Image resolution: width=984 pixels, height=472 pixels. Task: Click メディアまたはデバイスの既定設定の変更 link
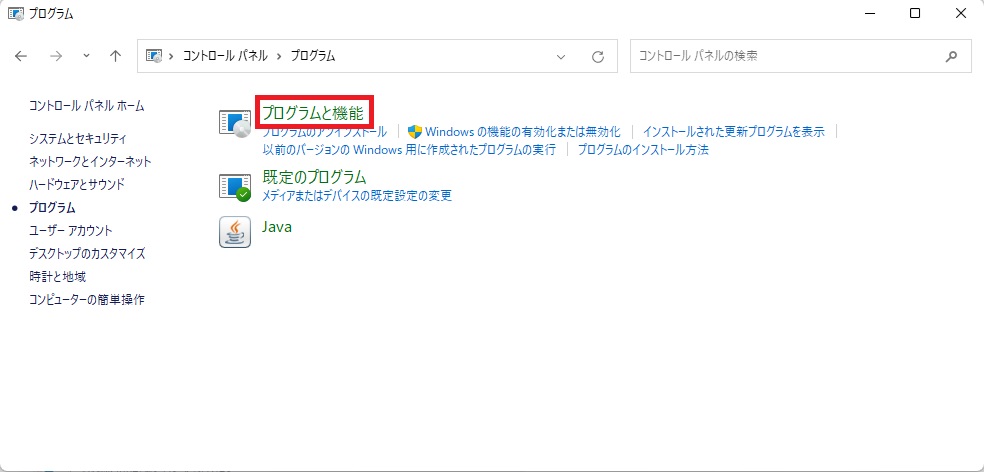click(356, 195)
